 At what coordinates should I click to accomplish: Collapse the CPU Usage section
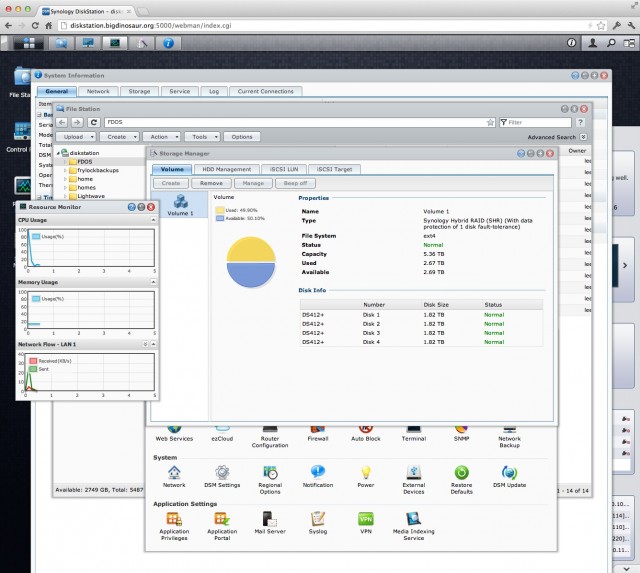click(x=153, y=220)
